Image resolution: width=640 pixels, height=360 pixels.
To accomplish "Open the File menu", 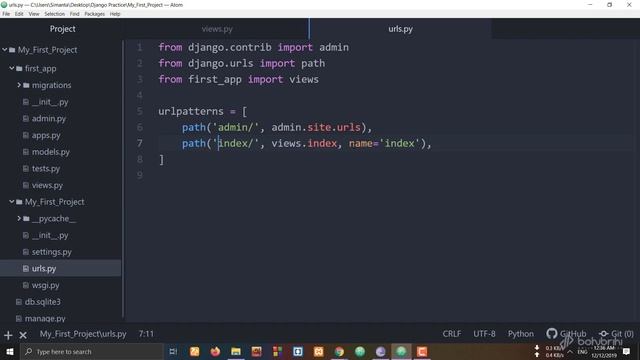I will click(6, 14).
